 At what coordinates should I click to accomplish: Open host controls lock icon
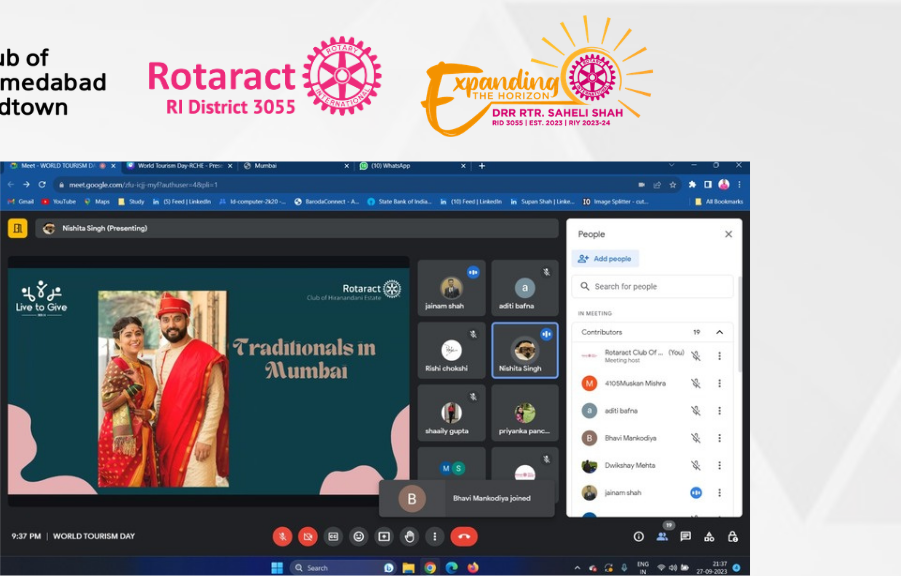(733, 536)
